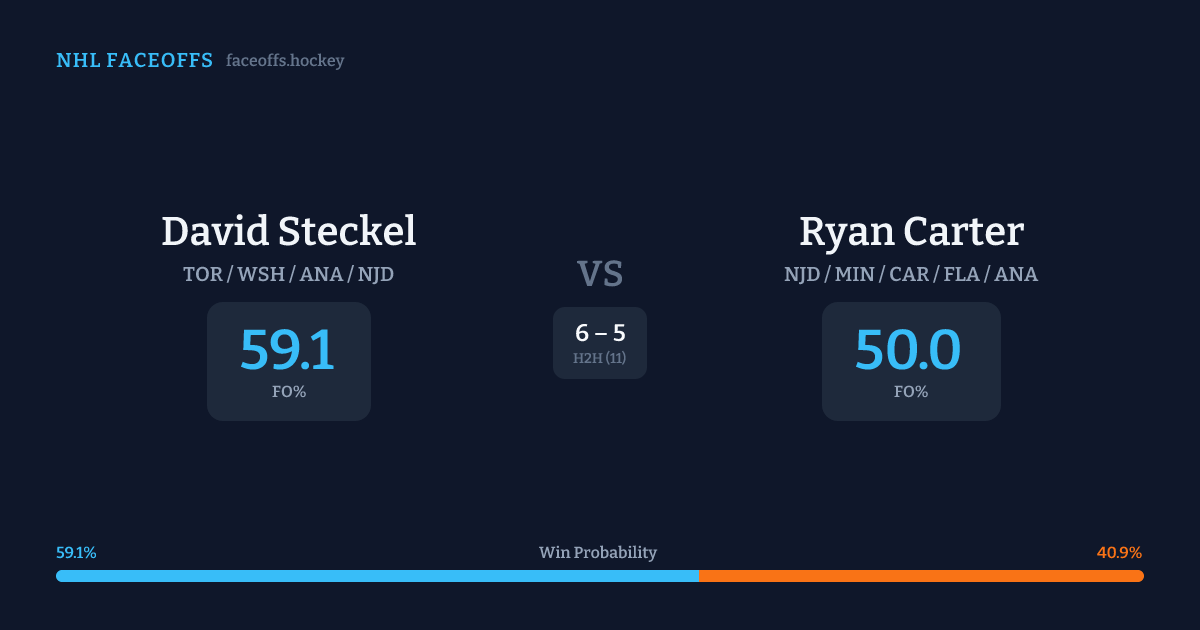
Task: Click the blue 59.1% probability label
Action: click(x=76, y=552)
